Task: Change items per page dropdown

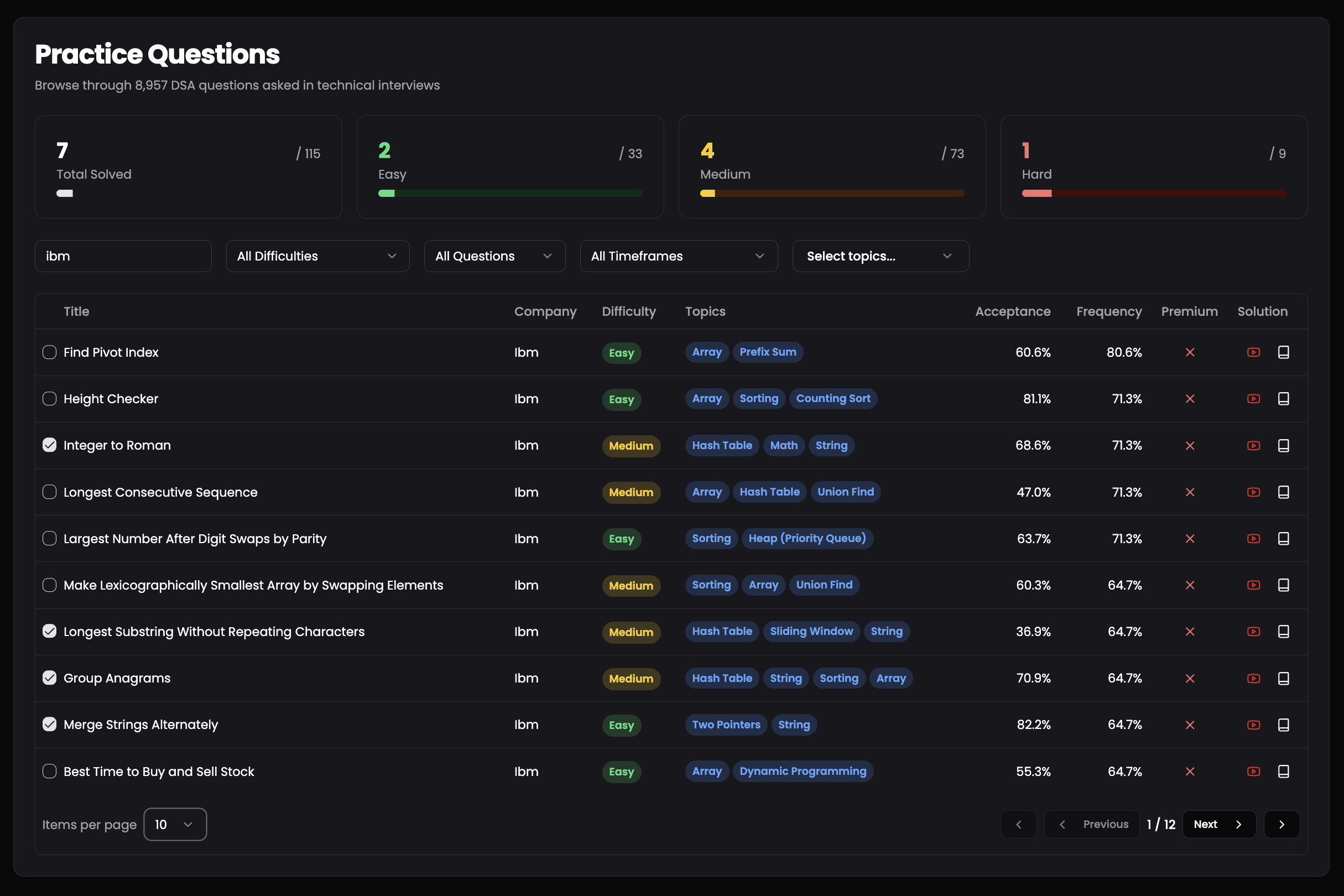Action: click(x=175, y=825)
